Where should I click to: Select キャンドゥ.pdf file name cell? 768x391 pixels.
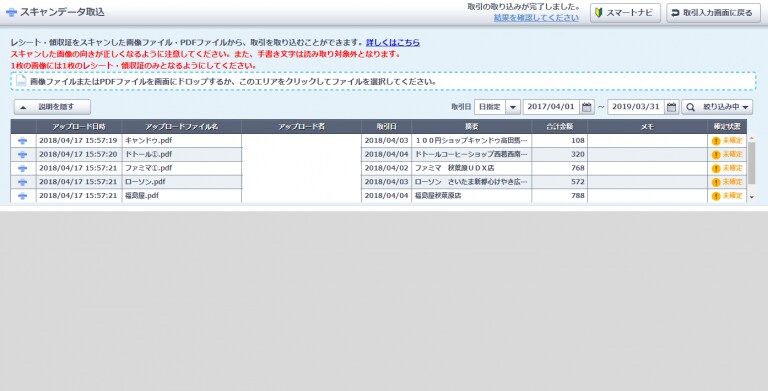click(x=182, y=141)
